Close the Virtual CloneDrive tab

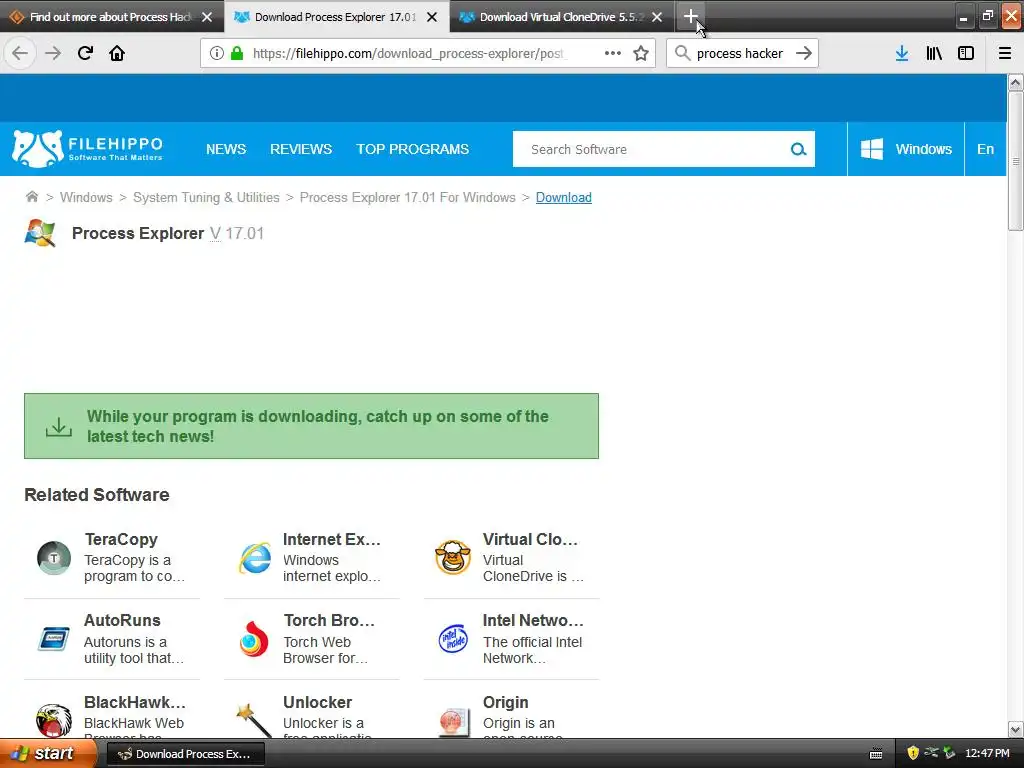click(657, 17)
